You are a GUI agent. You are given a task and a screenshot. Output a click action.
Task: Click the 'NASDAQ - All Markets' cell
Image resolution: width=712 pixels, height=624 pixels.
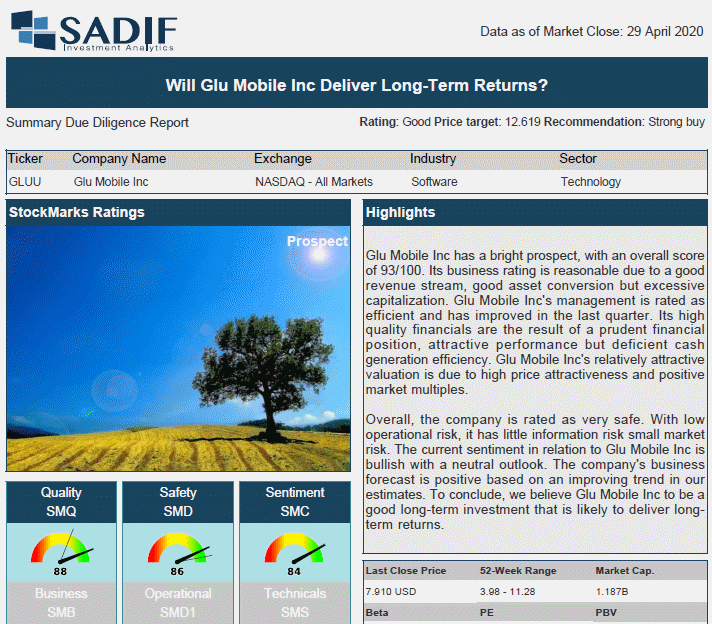(314, 182)
